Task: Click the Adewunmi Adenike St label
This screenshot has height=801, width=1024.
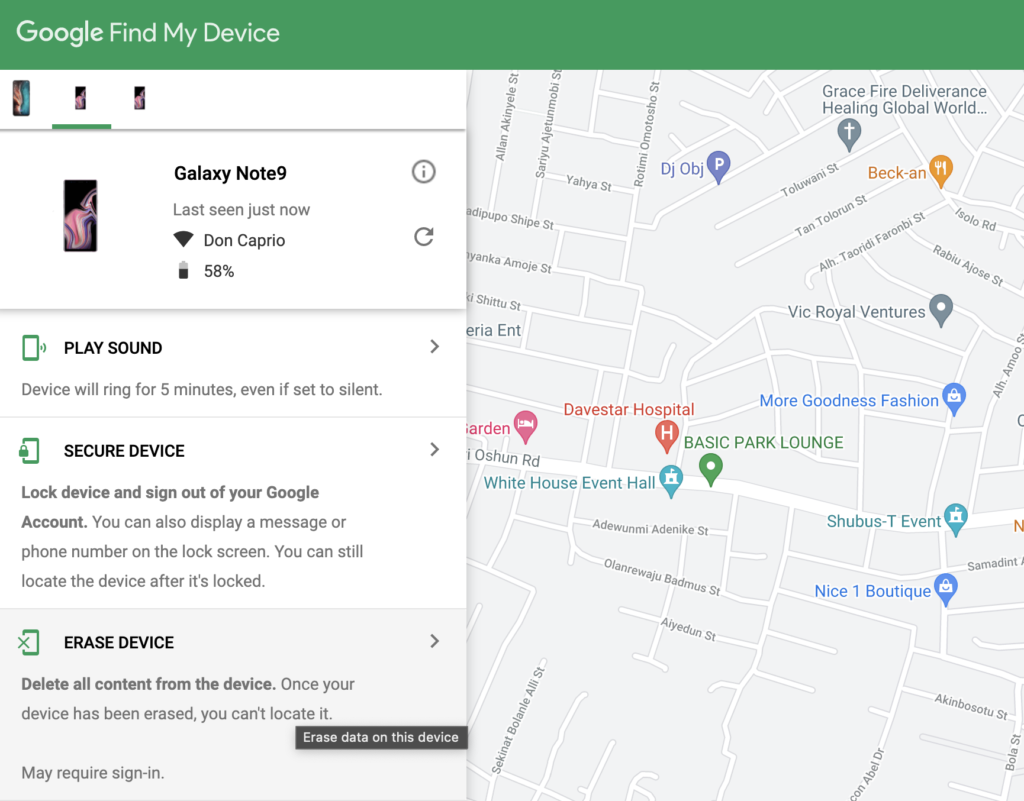Action: (x=650, y=527)
